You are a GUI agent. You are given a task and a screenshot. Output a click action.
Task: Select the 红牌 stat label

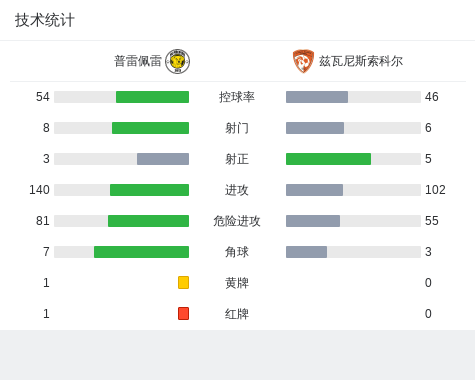pos(237,314)
